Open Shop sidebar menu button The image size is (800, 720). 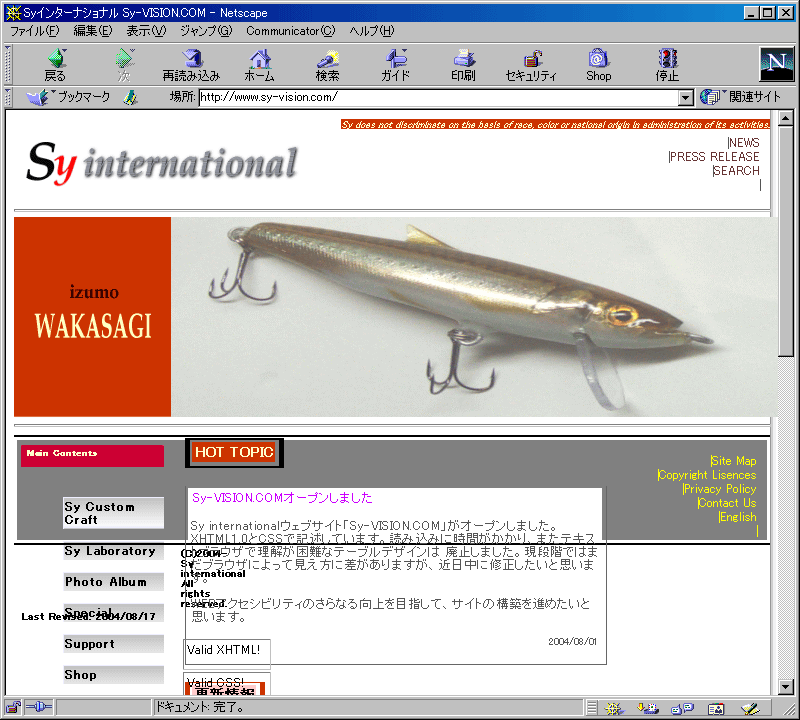click(113, 675)
